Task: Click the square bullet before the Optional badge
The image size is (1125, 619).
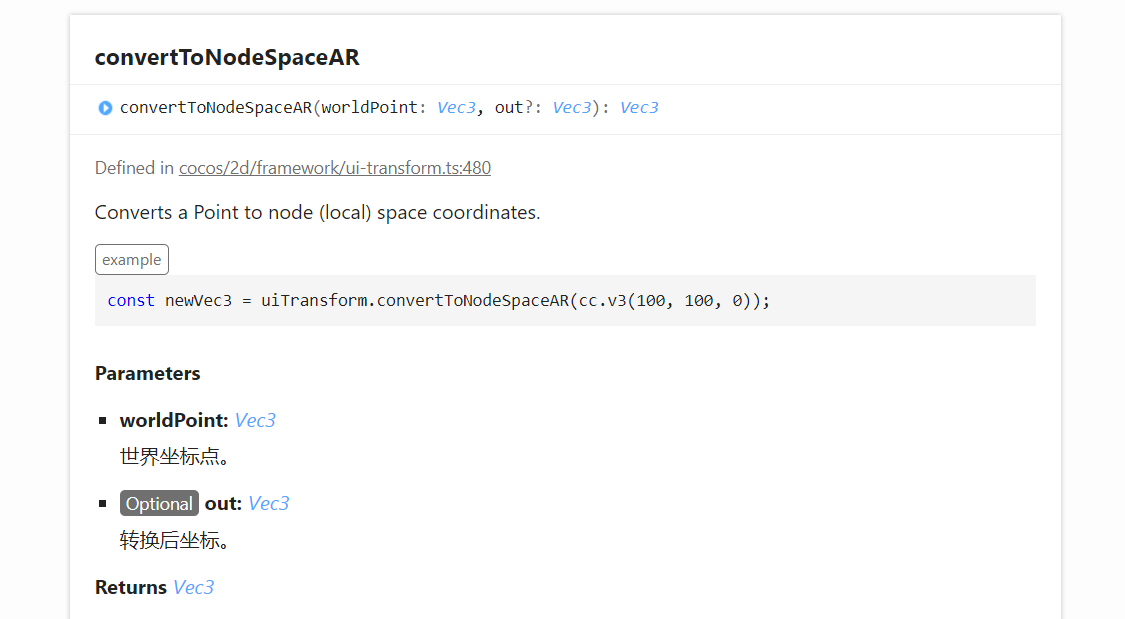Action: pos(103,504)
